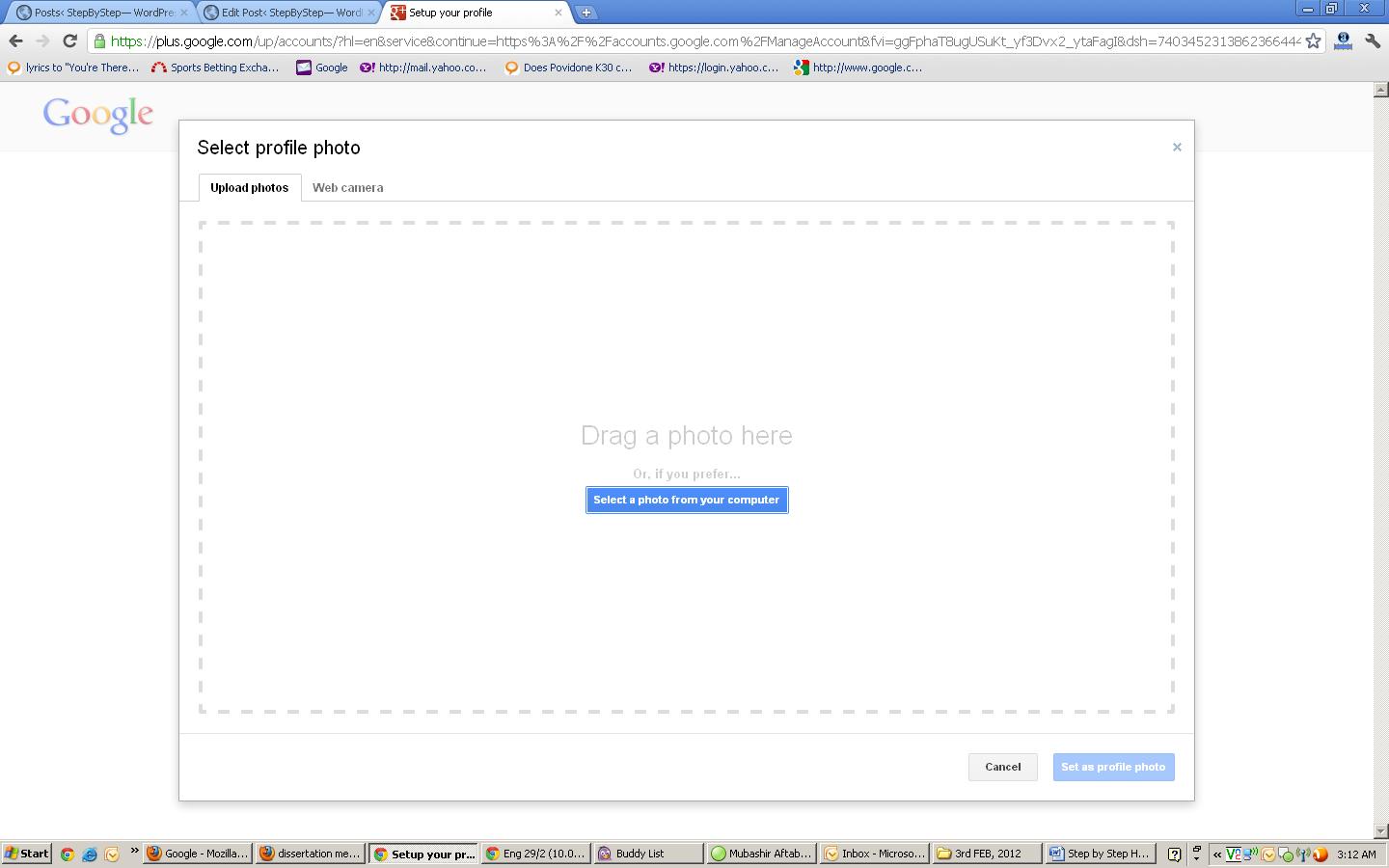Select the Upload photos tab
This screenshot has width=1389, height=868.
pos(249,188)
